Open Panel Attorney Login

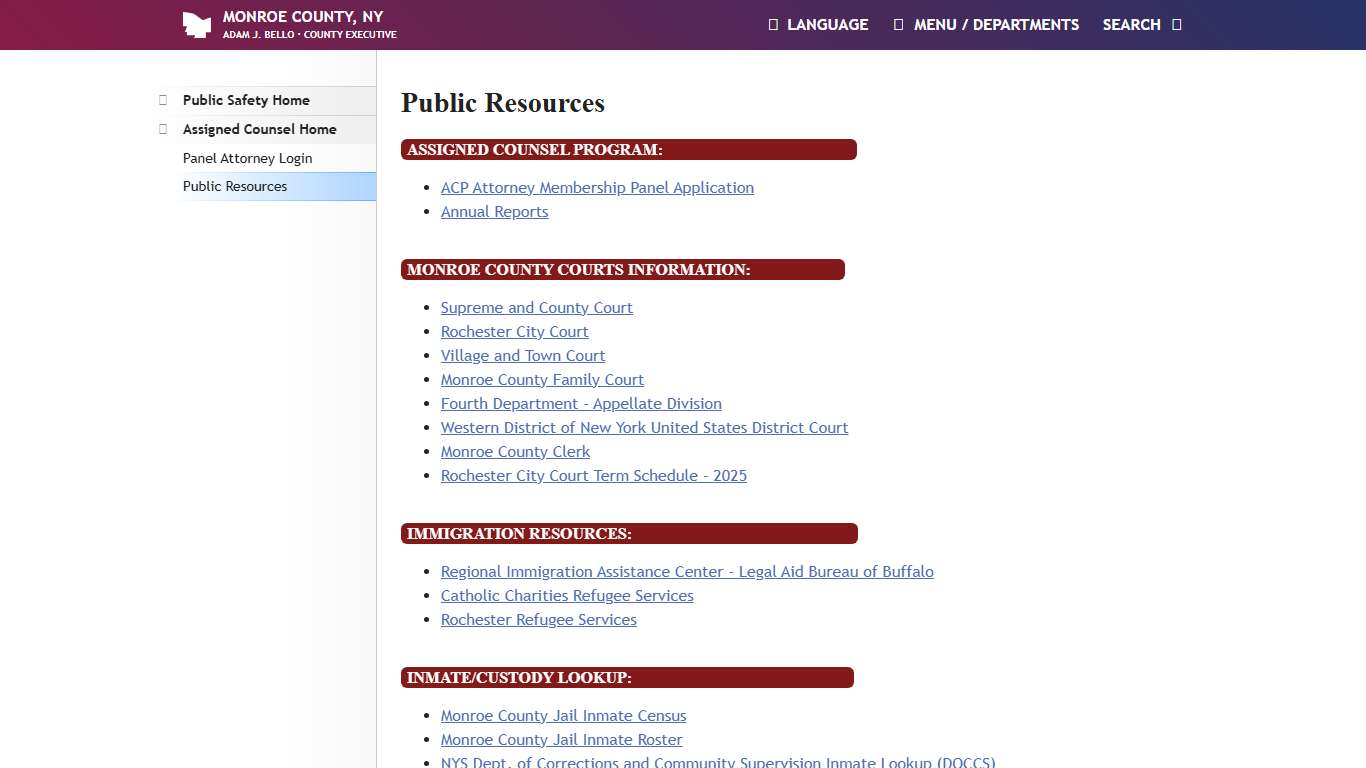click(x=247, y=158)
